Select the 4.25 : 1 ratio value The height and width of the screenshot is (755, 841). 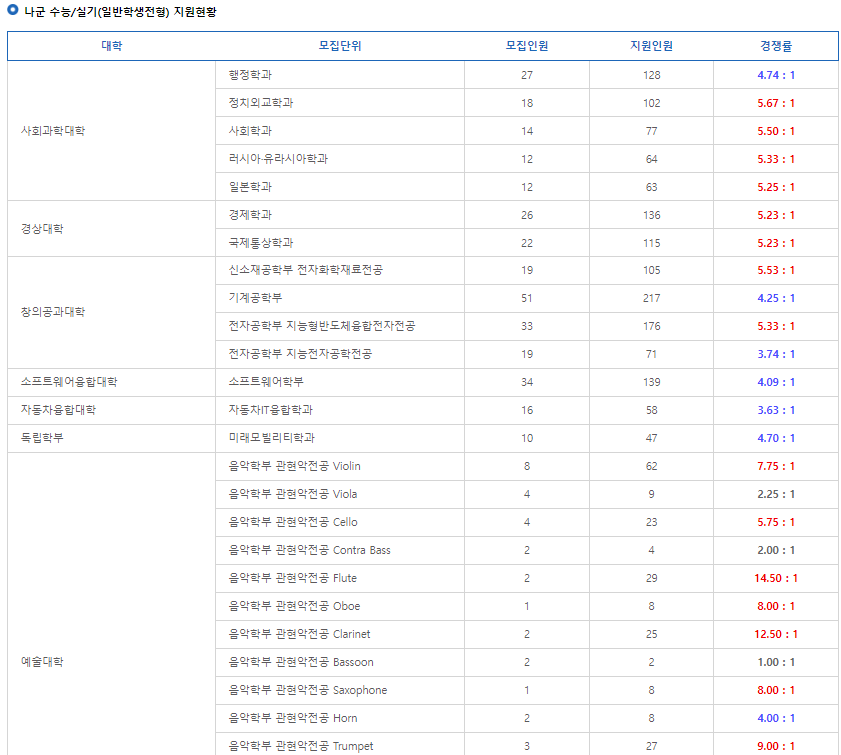click(776, 298)
